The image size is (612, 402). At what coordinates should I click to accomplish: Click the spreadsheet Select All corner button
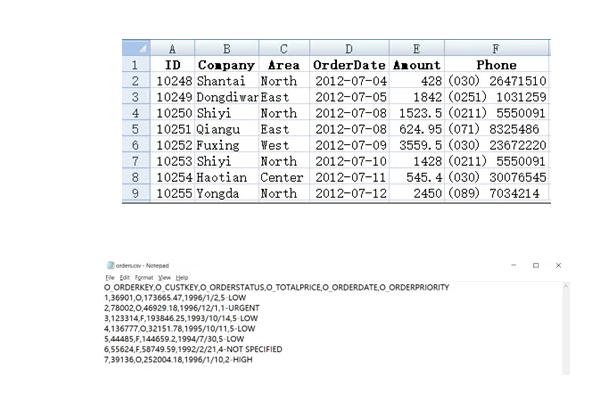[x=136, y=48]
